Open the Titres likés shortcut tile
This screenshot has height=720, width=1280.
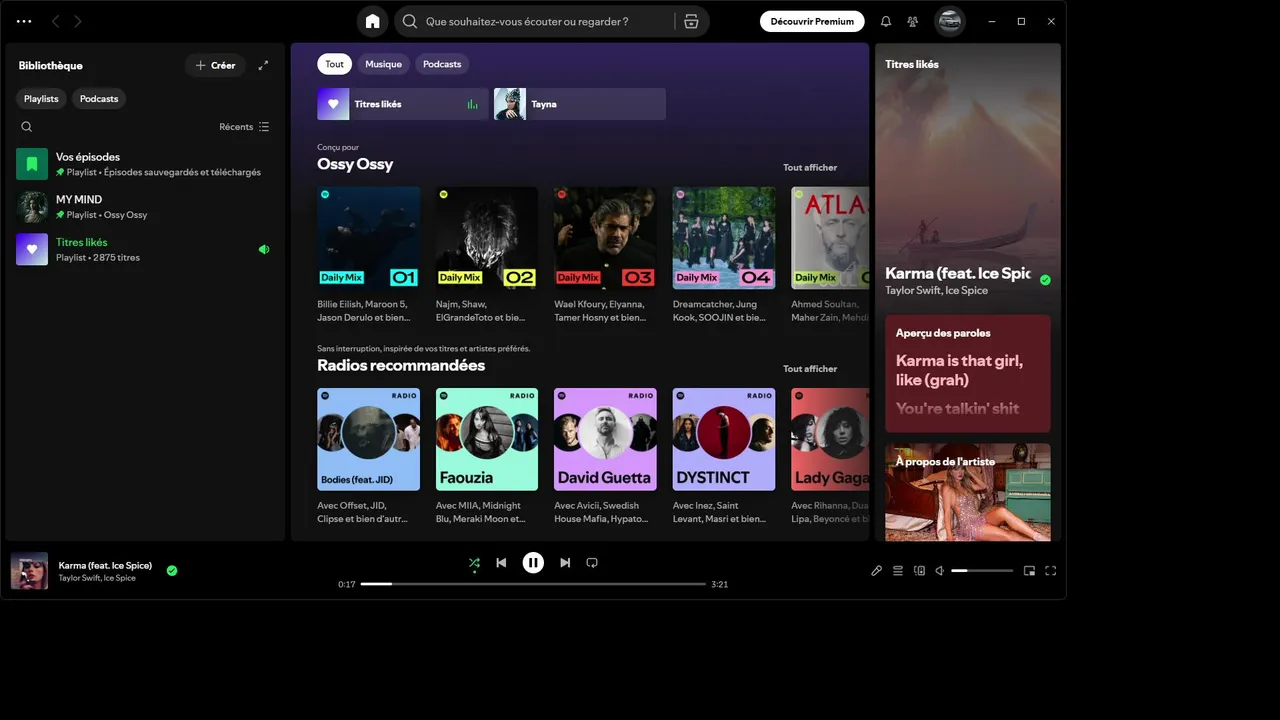403,104
